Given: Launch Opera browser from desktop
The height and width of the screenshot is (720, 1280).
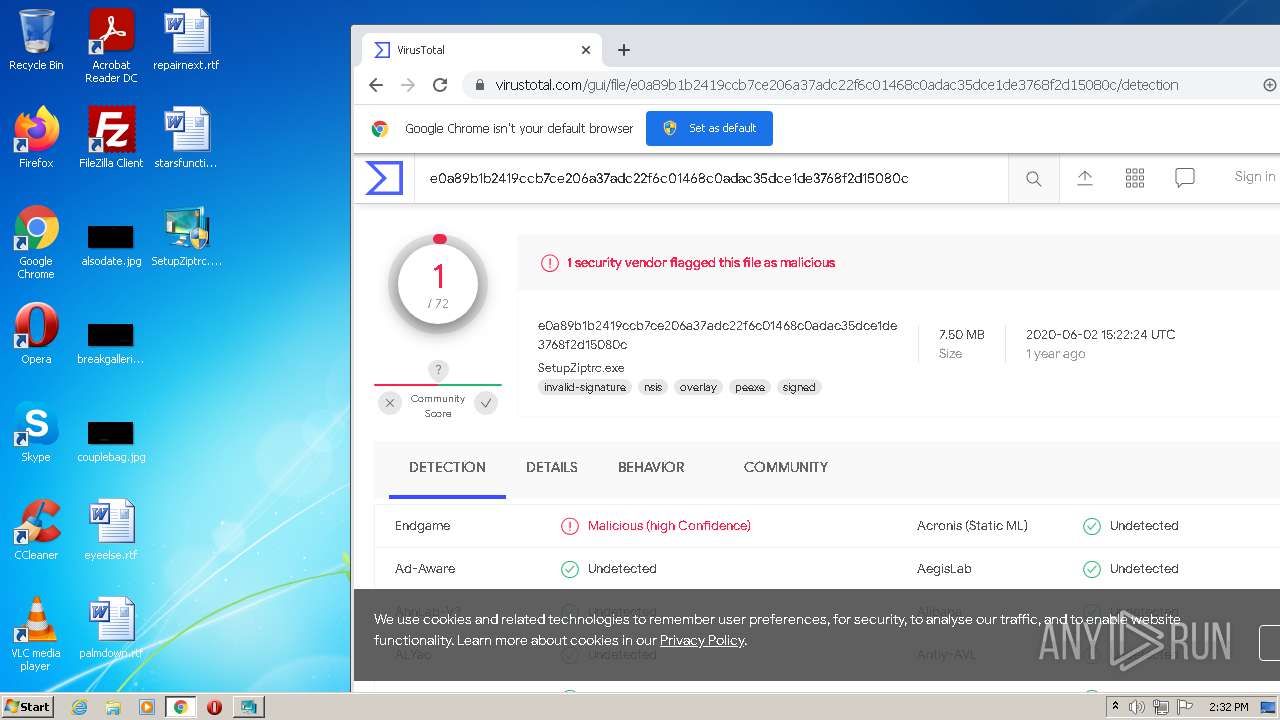Looking at the screenshot, I should pyautogui.click(x=36, y=334).
